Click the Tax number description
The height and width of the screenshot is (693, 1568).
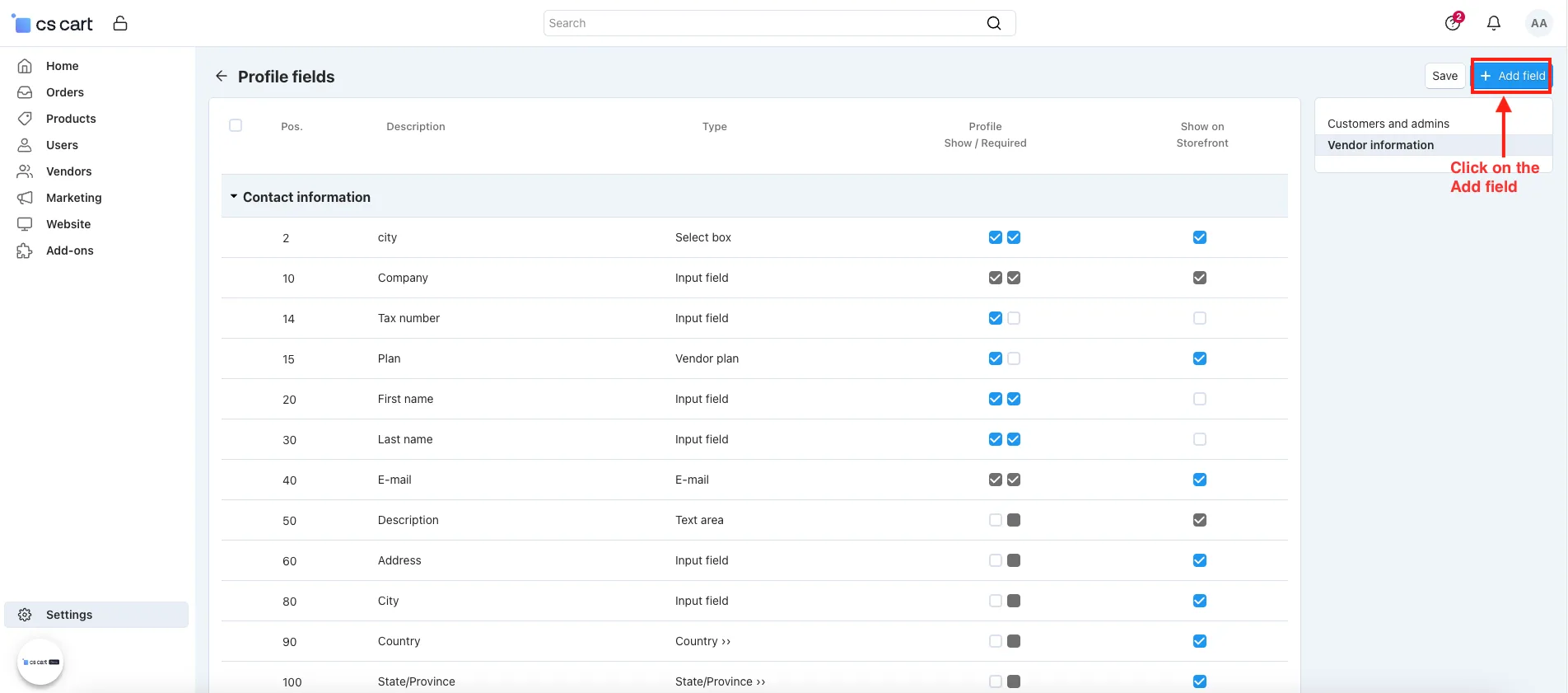click(408, 318)
